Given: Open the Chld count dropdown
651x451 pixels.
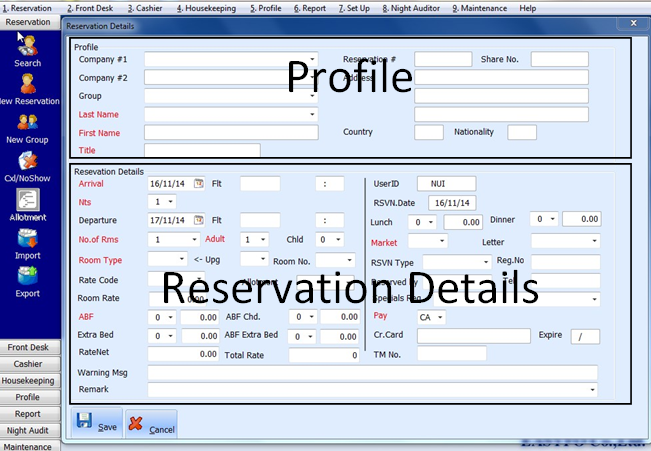Looking at the screenshot, I should coord(338,239).
